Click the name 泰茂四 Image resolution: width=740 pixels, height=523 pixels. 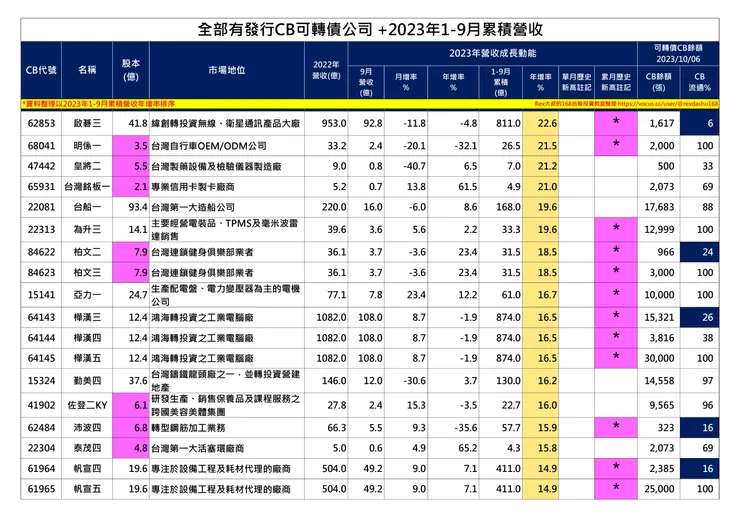(x=87, y=448)
